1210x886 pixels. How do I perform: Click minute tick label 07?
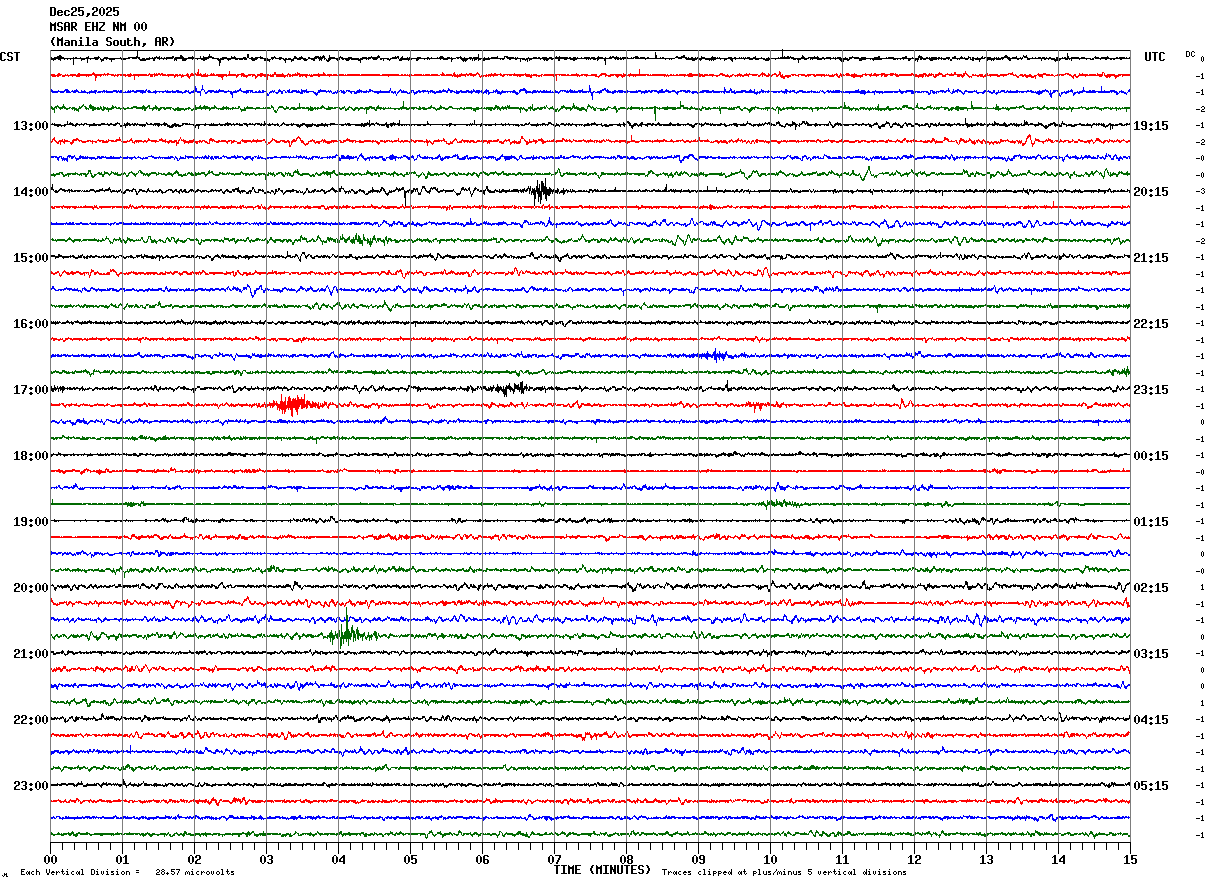(554, 859)
